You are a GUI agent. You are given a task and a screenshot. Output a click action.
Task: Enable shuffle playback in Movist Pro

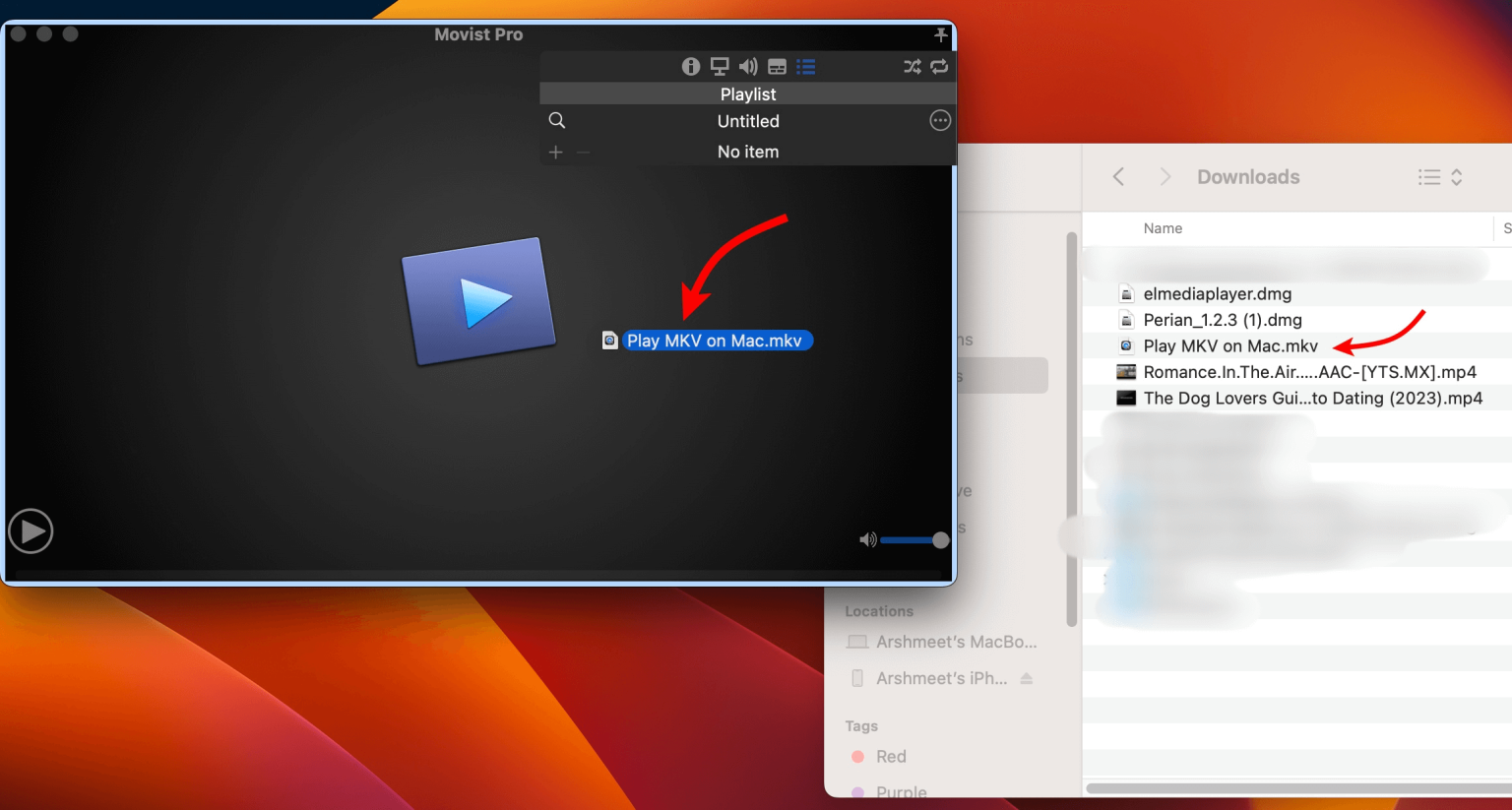coord(912,66)
